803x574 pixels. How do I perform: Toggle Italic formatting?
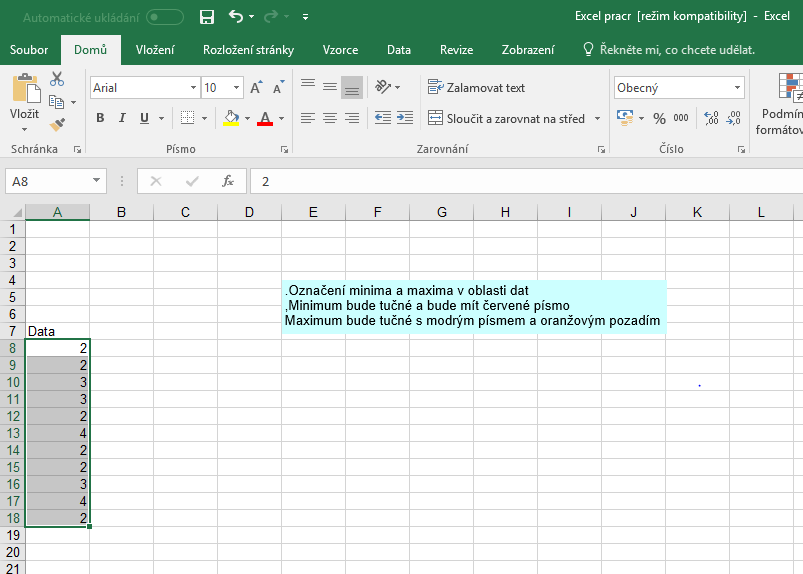tap(122, 118)
